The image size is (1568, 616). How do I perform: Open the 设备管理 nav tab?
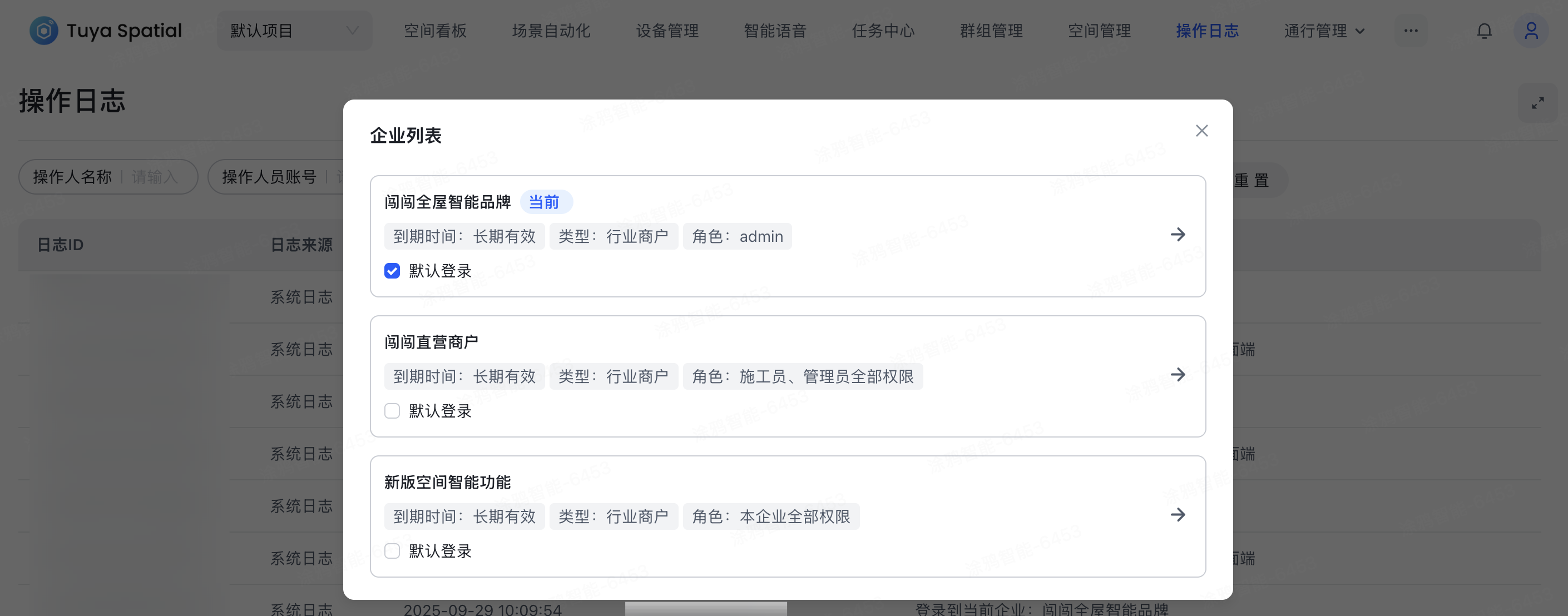coord(666,31)
